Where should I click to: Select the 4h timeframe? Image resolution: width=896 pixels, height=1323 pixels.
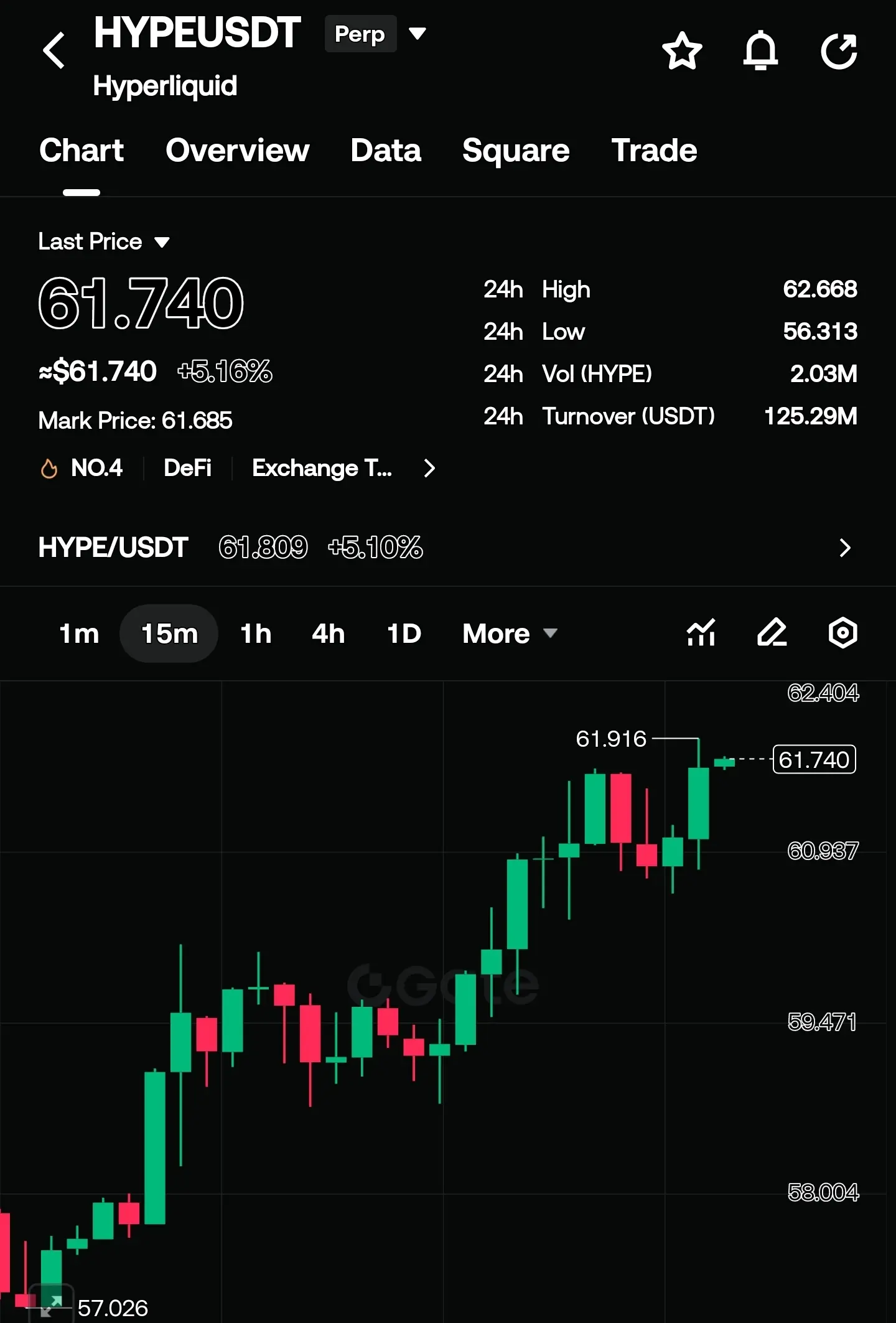click(329, 633)
